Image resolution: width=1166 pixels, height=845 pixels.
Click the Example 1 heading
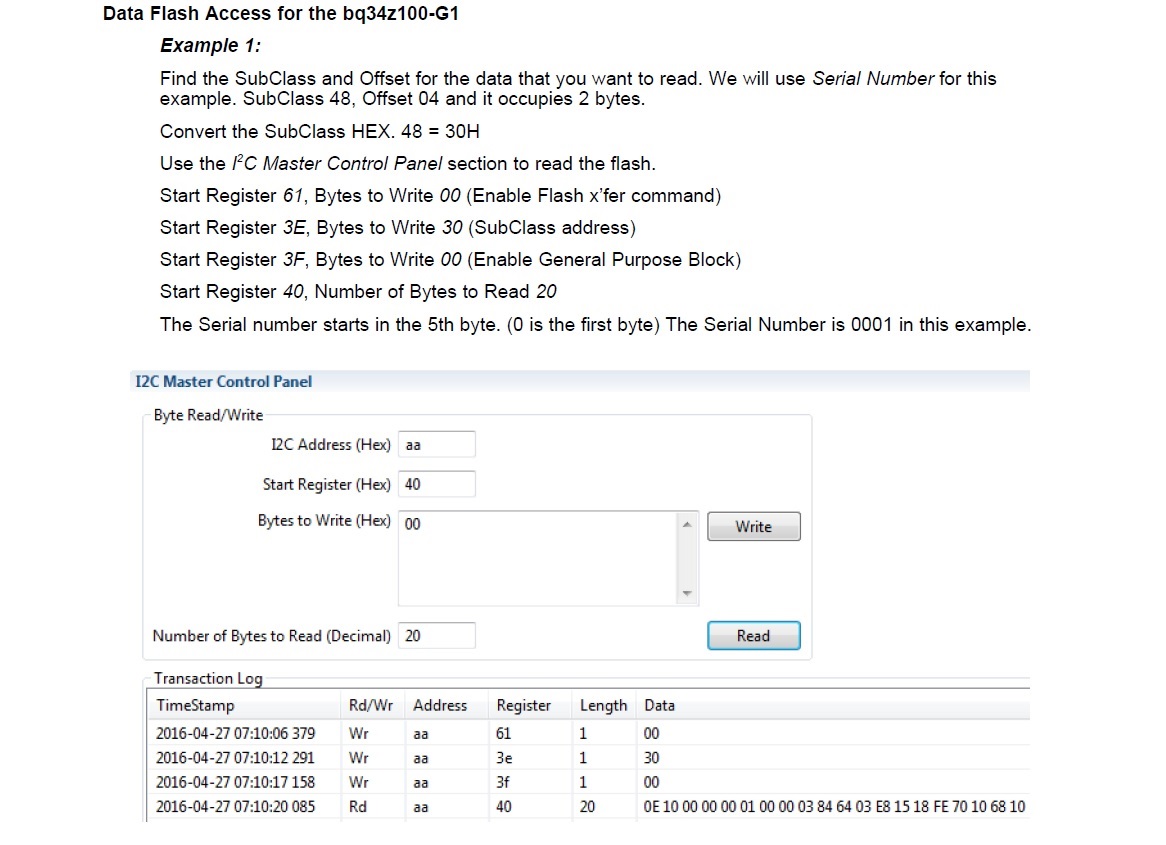click(210, 45)
